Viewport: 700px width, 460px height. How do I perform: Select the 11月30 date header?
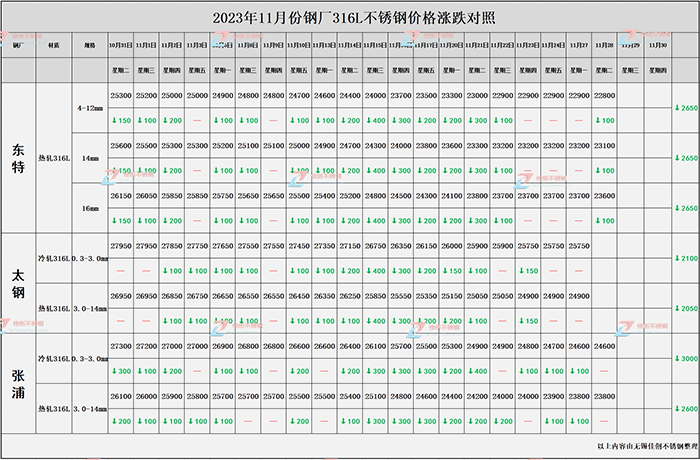pos(658,45)
